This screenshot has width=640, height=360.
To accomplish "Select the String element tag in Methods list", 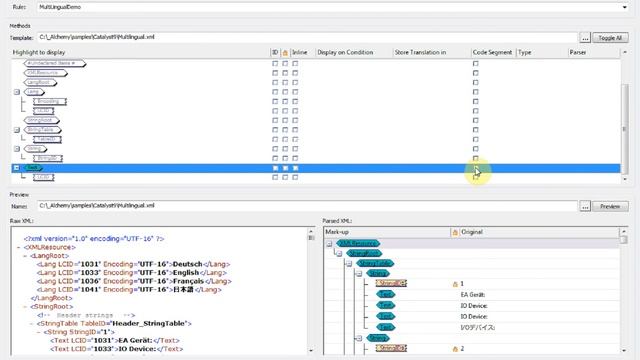I will [35, 149].
